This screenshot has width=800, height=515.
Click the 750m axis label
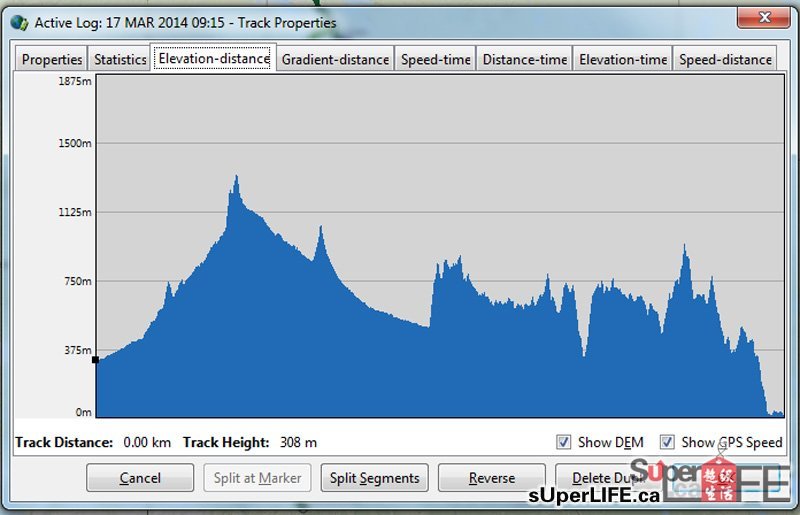pos(78,281)
